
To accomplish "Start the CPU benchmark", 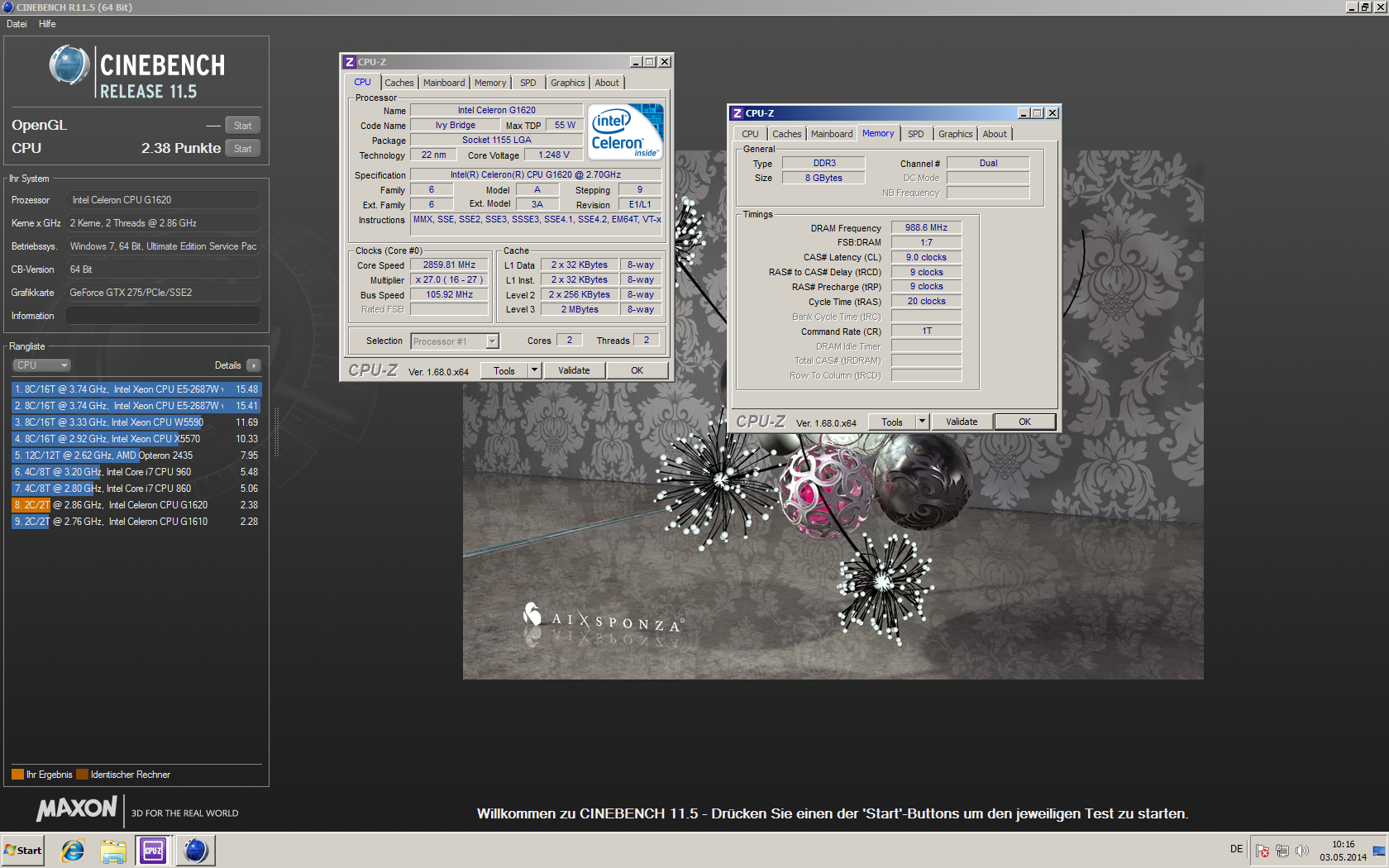I will click(x=242, y=149).
